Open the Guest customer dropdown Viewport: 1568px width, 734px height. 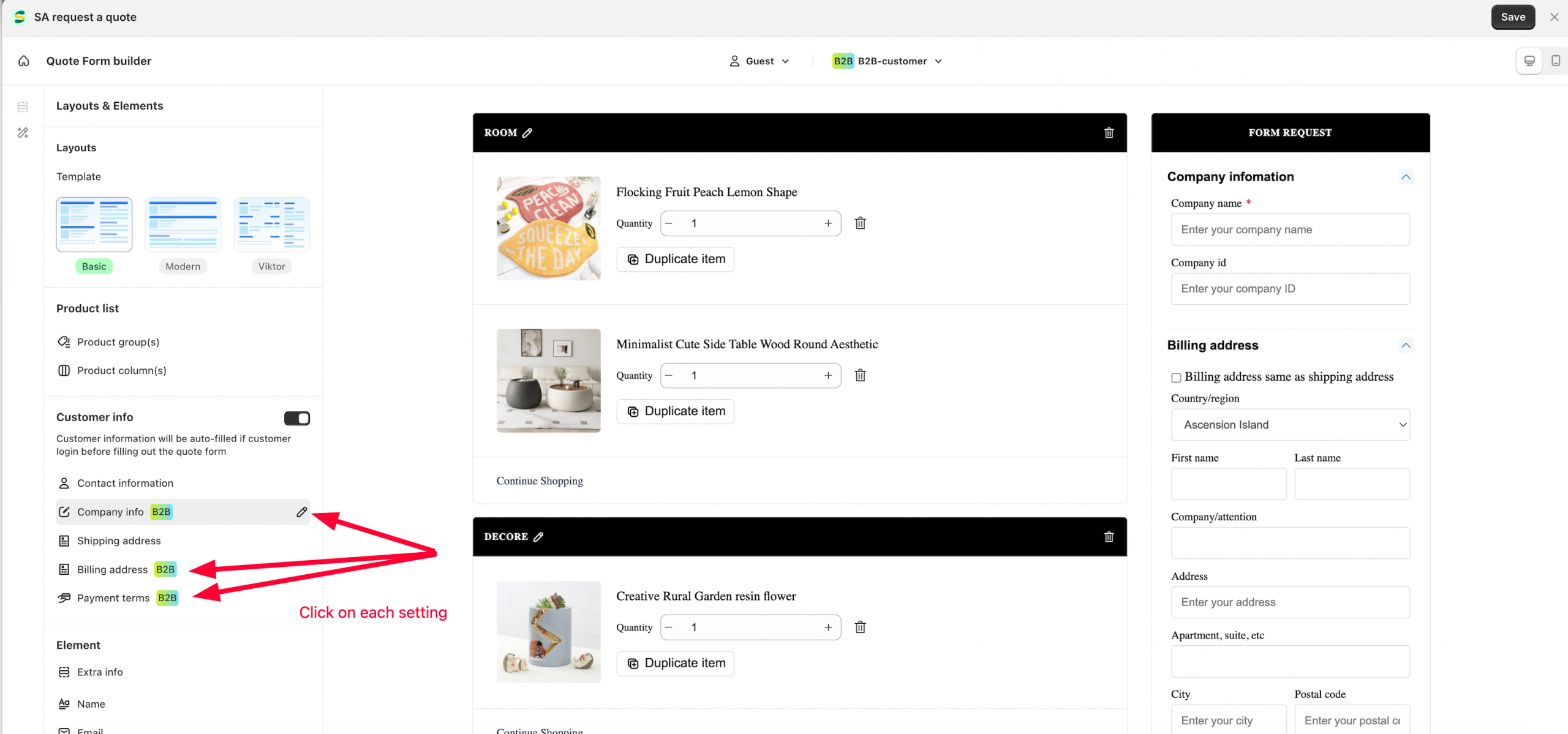pos(759,61)
